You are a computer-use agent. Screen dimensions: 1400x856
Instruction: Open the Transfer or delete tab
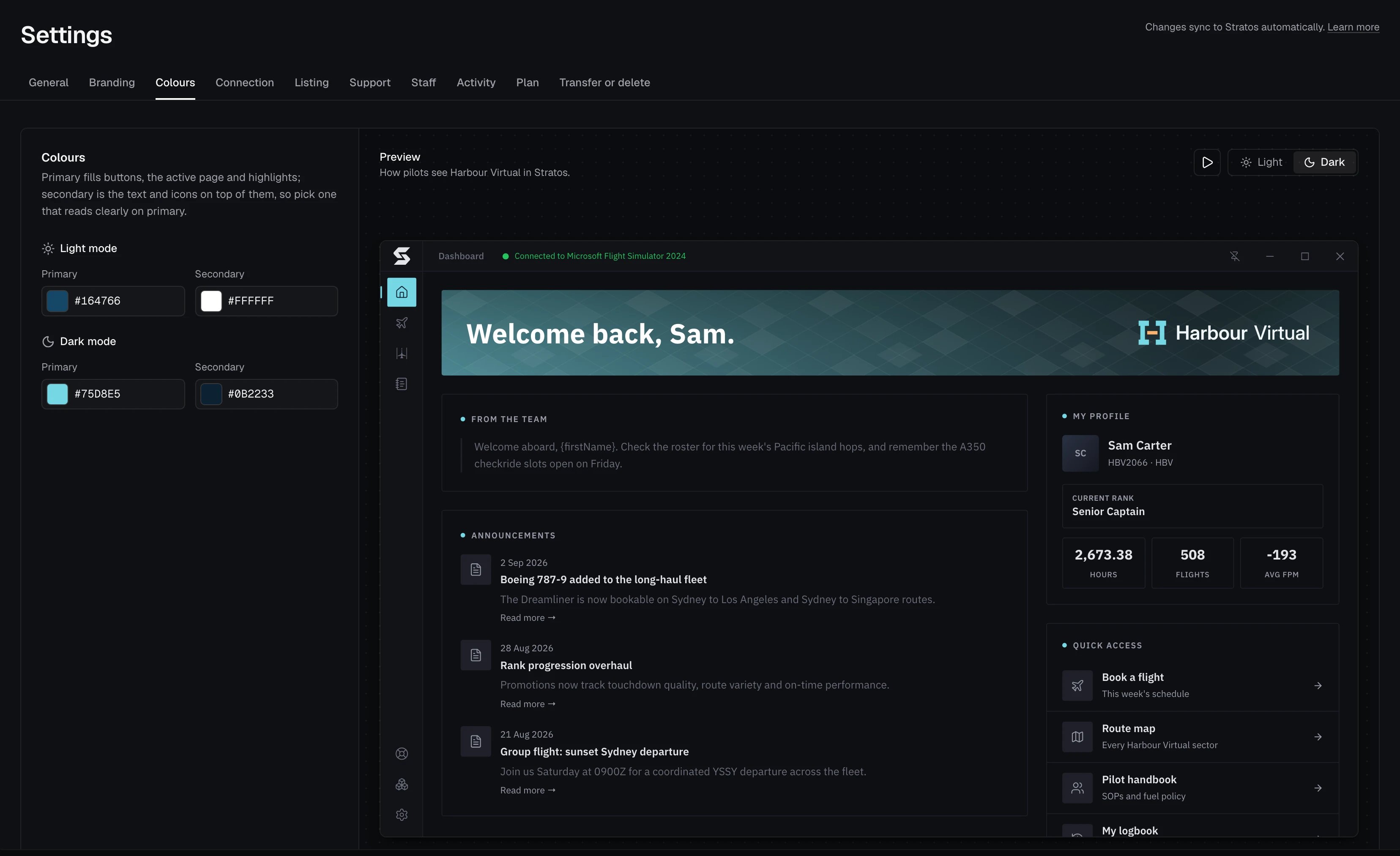click(x=604, y=82)
